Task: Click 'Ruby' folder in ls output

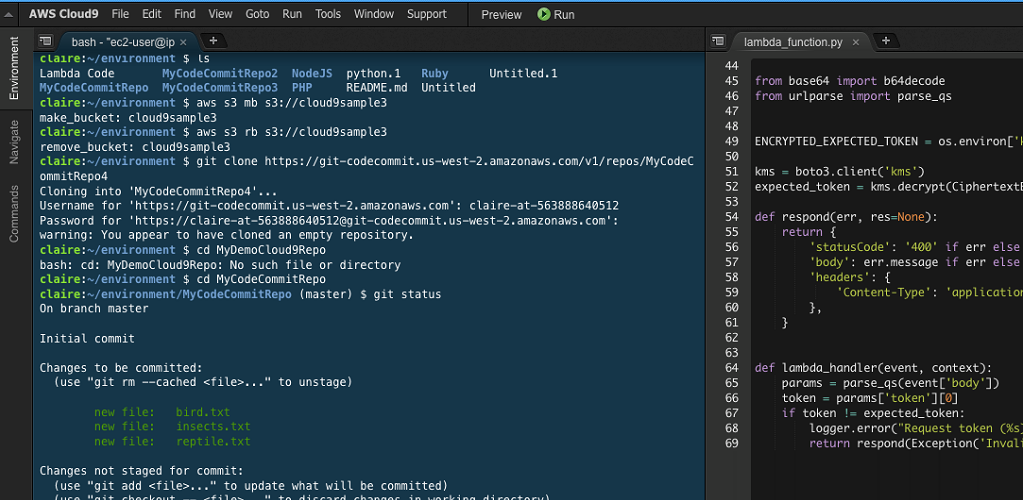Action: (x=435, y=74)
